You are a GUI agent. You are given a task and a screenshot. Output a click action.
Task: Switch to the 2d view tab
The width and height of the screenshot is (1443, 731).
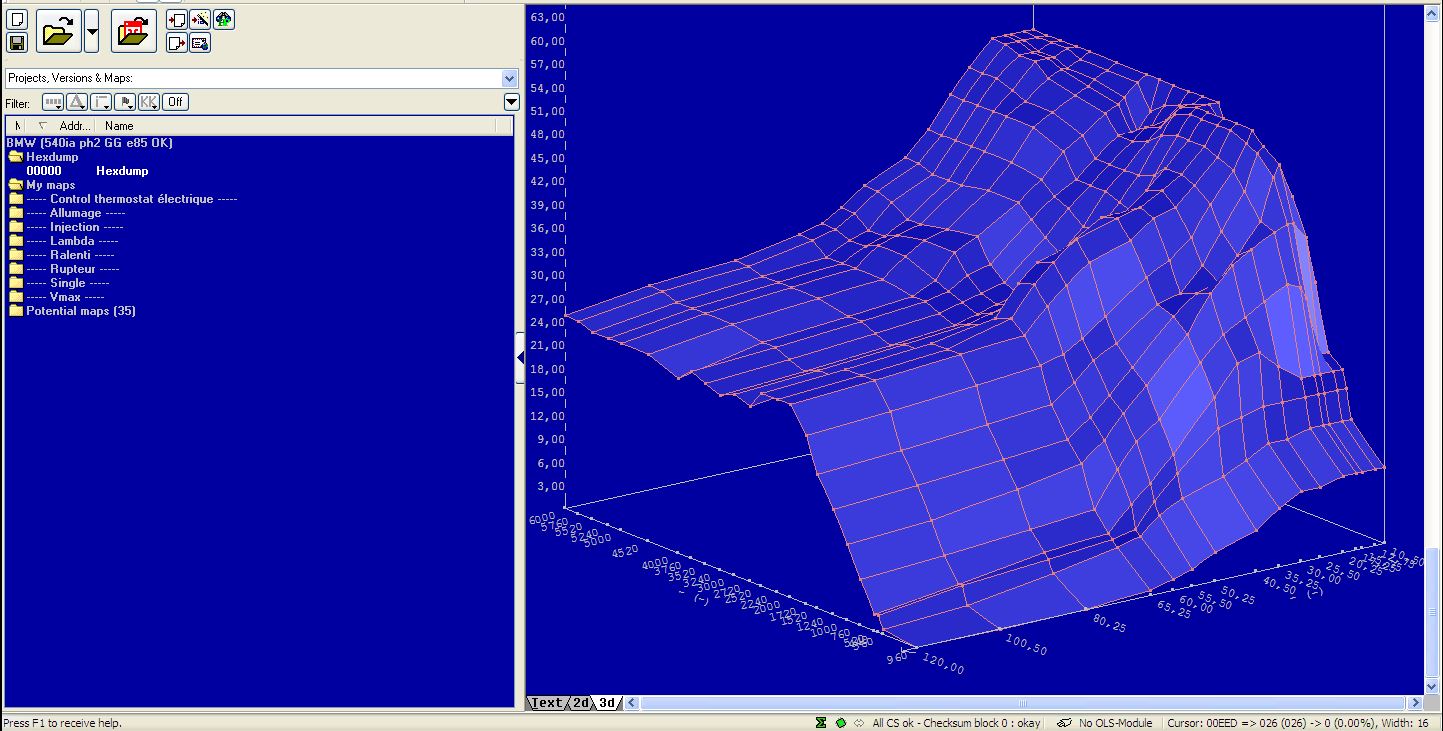click(581, 703)
